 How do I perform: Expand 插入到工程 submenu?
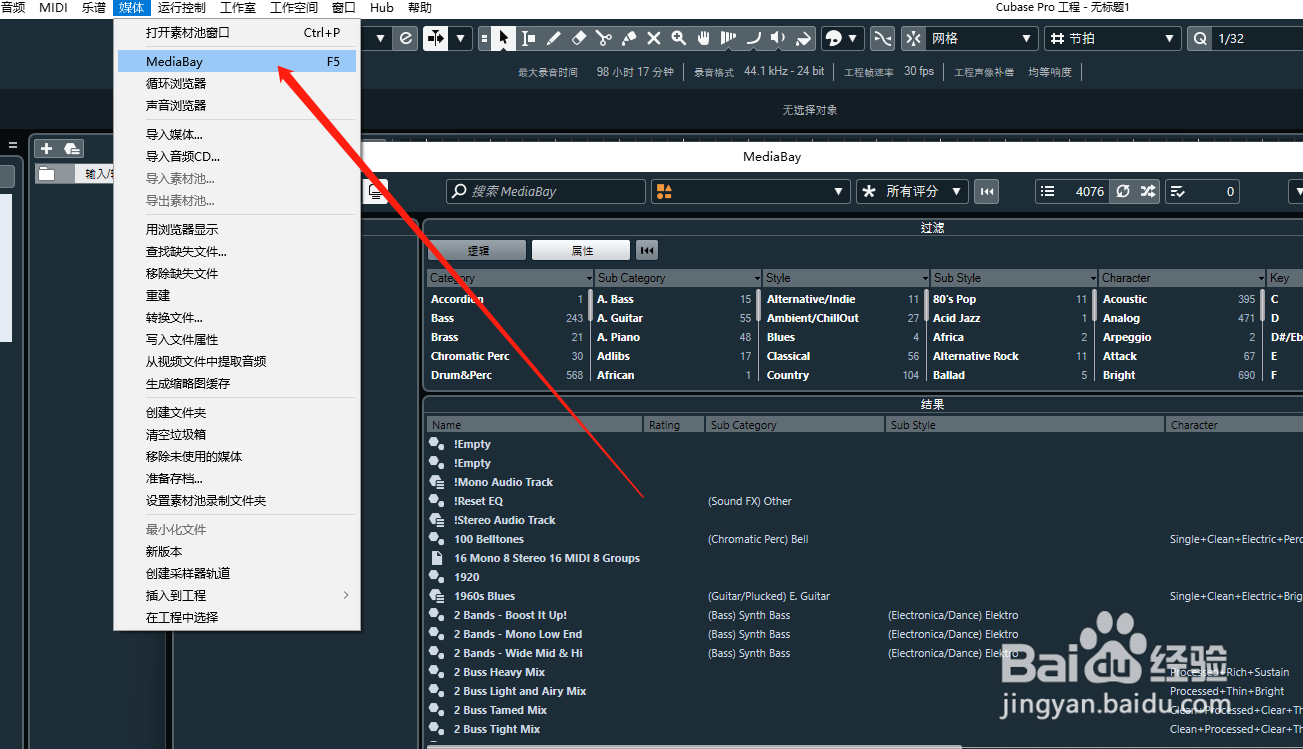pyautogui.click(x=237, y=595)
